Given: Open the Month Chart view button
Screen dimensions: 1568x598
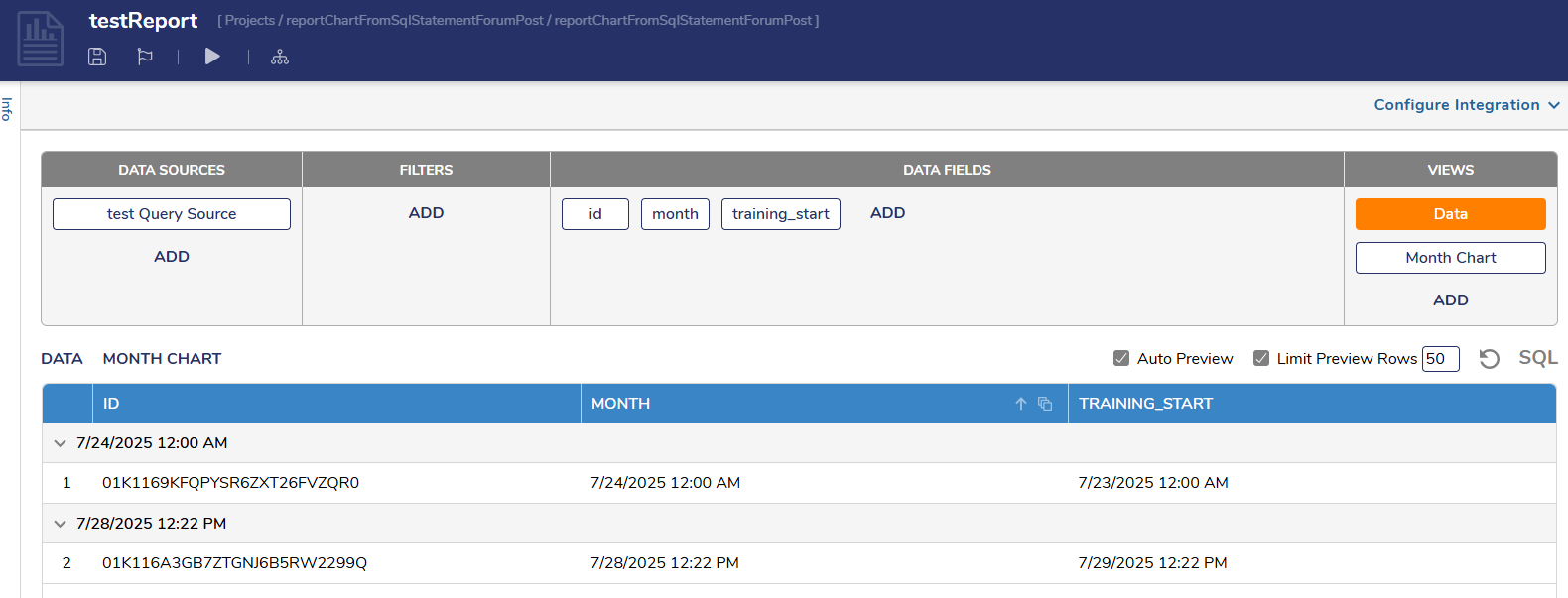Looking at the screenshot, I should [1450, 258].
